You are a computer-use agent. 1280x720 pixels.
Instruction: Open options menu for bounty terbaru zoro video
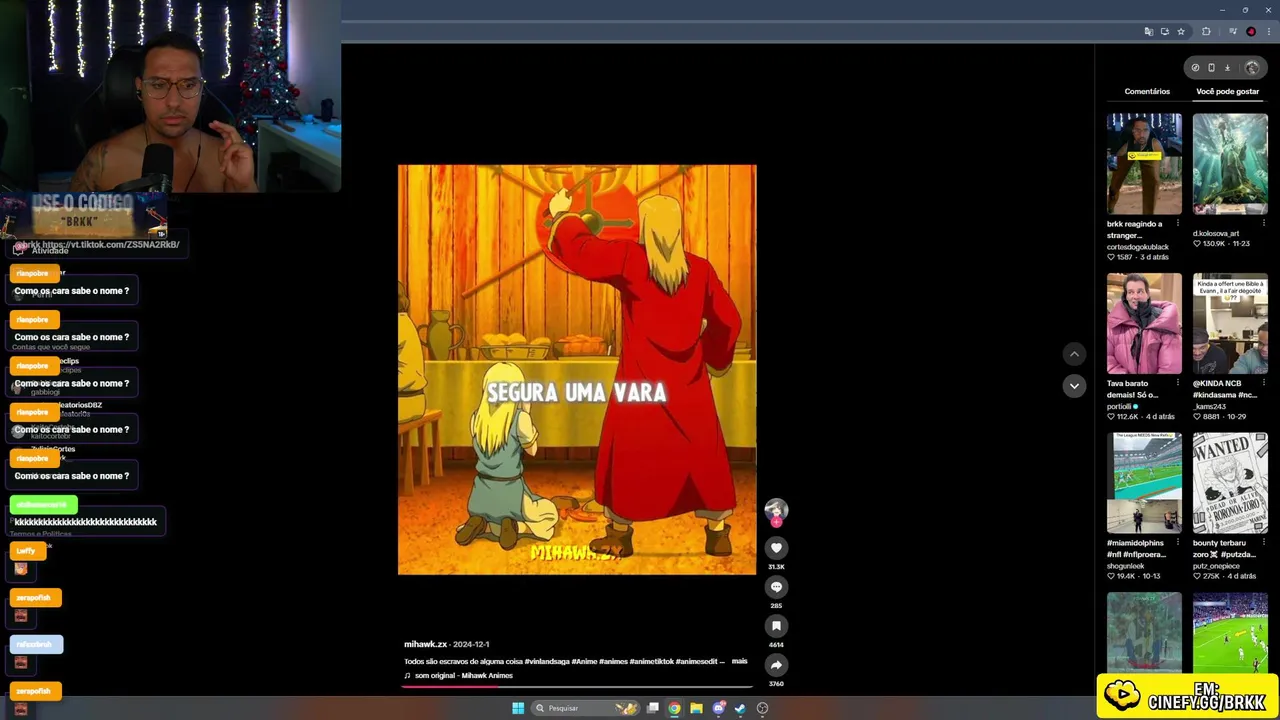click(1263, 543)
